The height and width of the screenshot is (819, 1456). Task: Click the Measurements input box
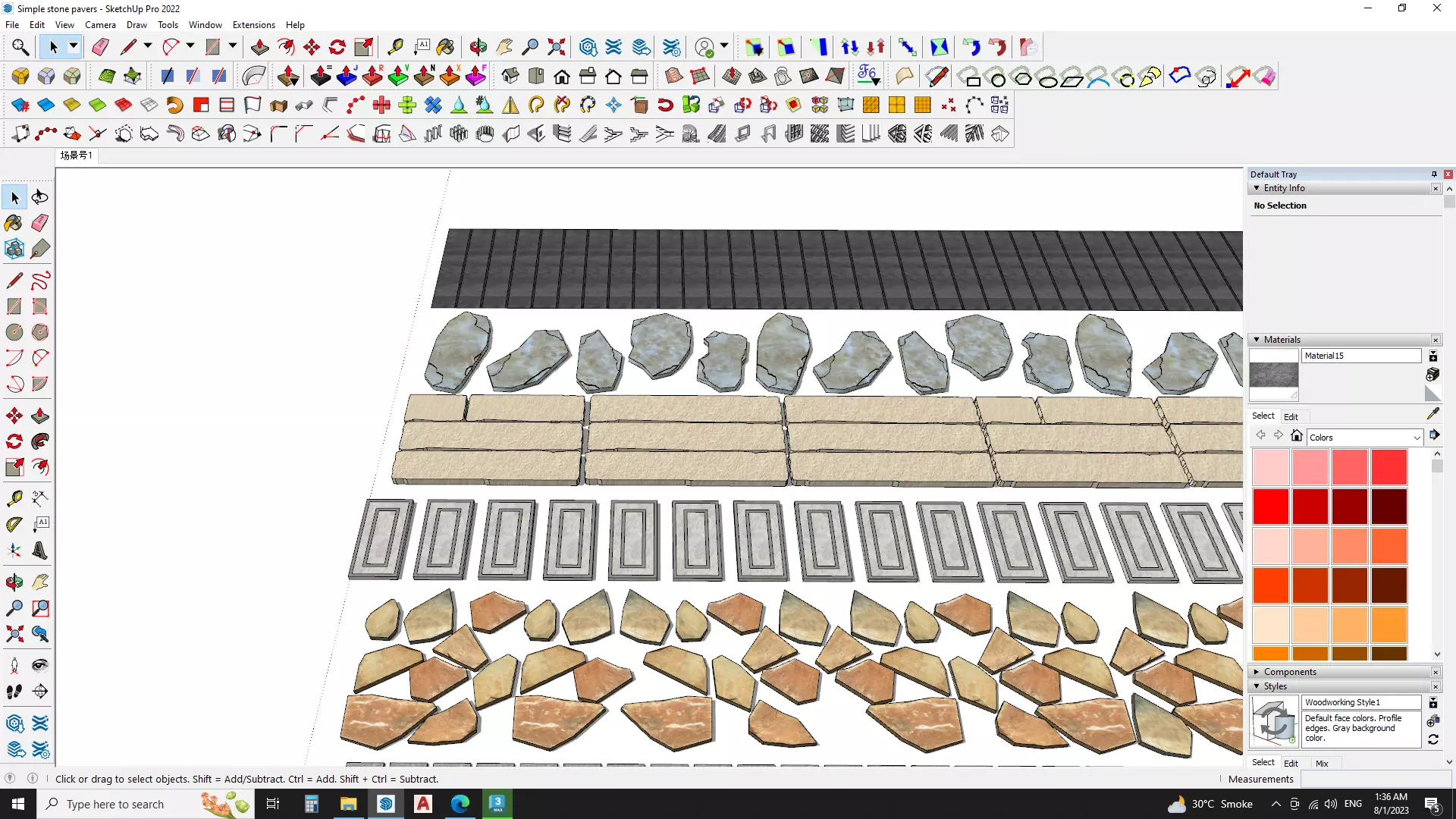(x=1374, y=779)
